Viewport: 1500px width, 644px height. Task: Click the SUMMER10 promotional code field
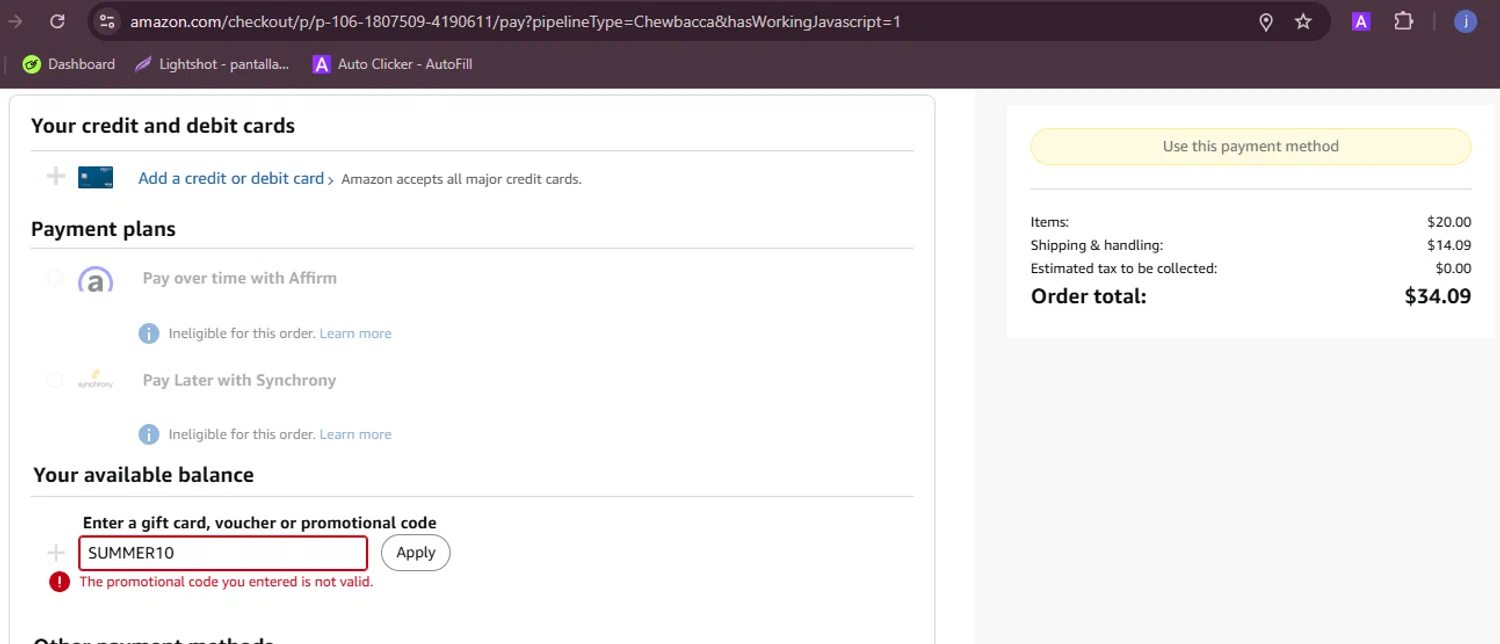(223, 553)
